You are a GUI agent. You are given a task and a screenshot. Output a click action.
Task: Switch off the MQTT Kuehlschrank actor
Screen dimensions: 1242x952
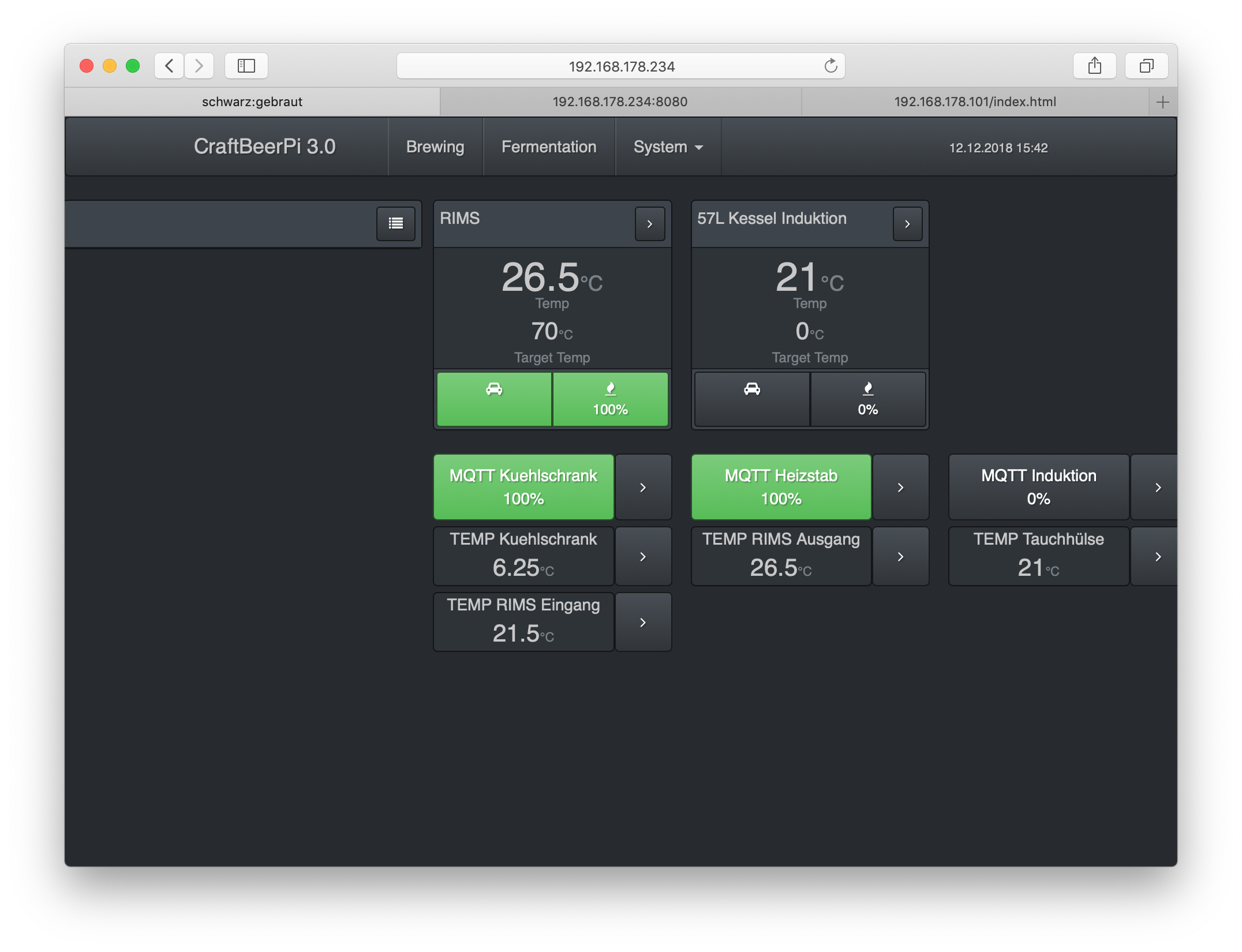point(523,487)
